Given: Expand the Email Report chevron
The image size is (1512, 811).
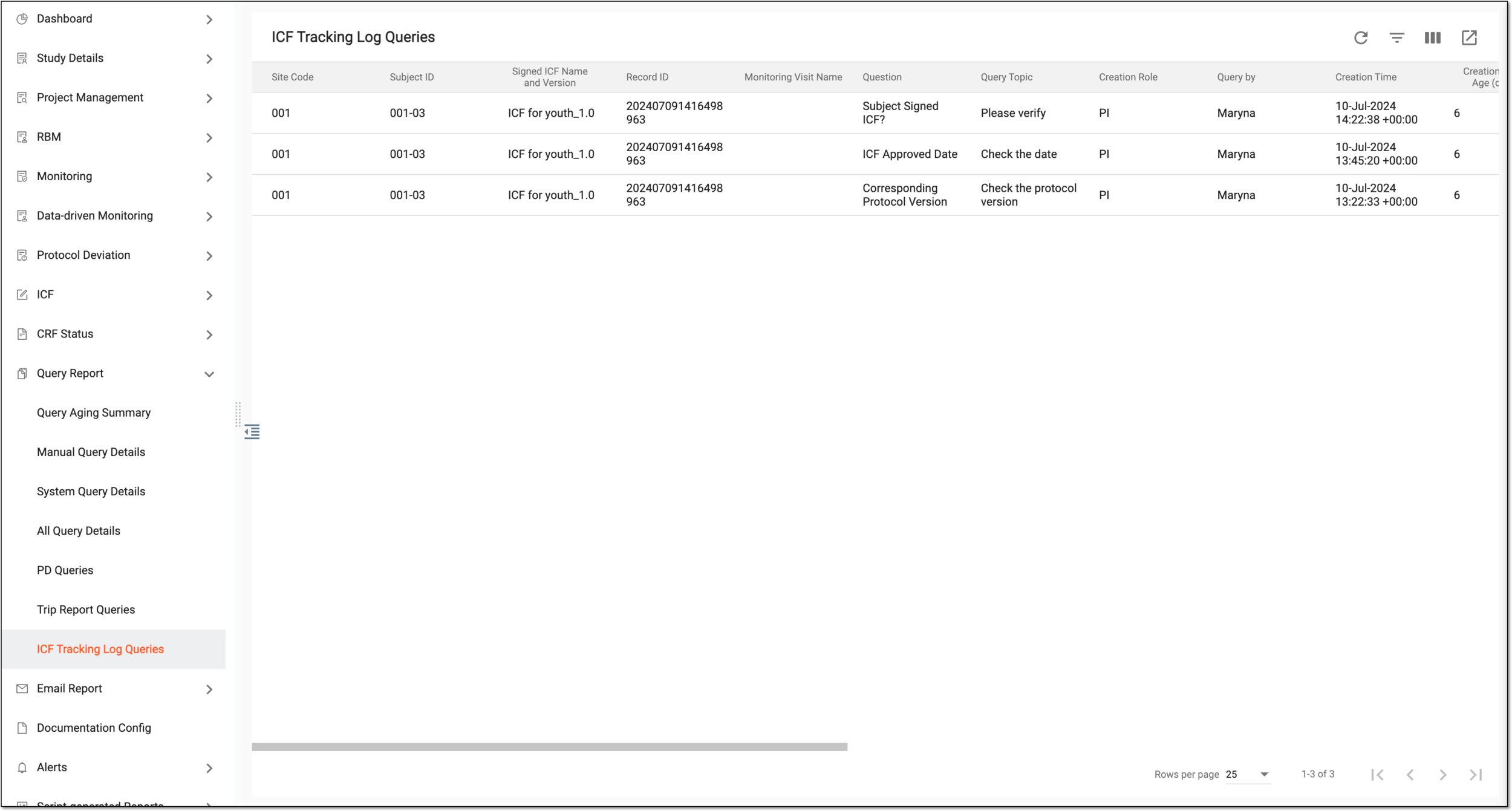Looking at the screenshot, I should pos(209,689).
